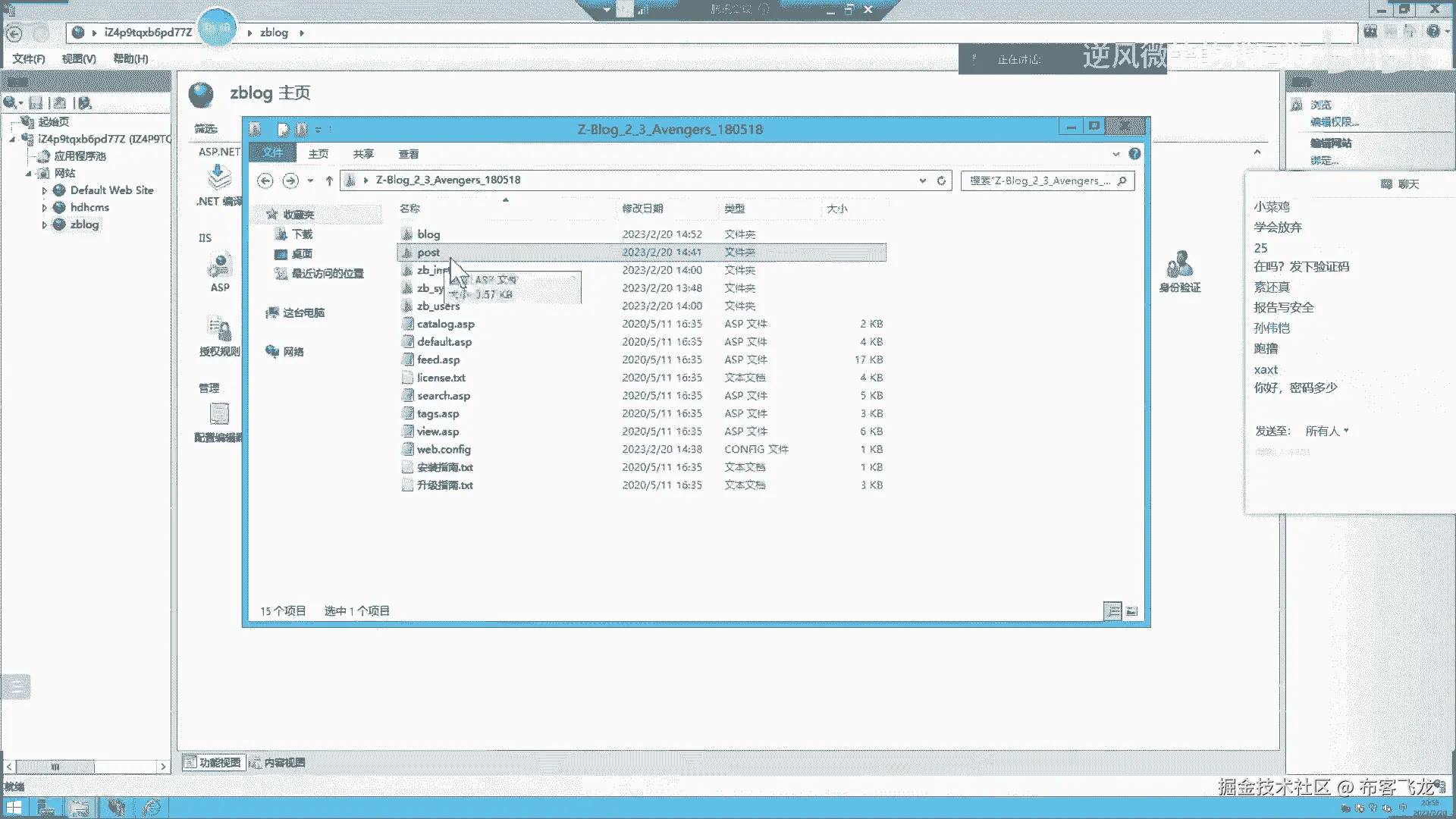Open the 查看 ribbon tab

coord(409,154)
